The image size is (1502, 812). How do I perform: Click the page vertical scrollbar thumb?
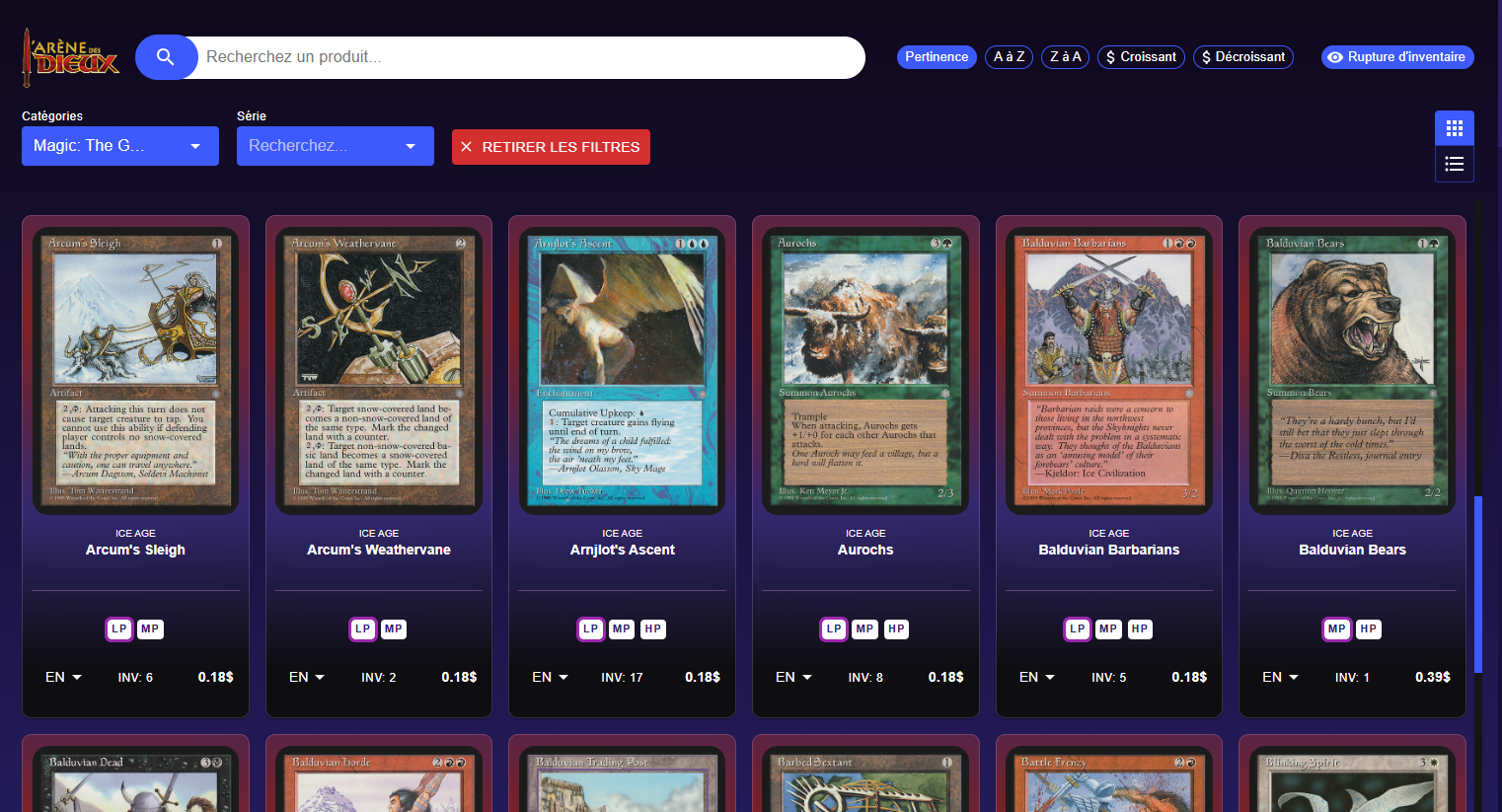coord(1478,584)
